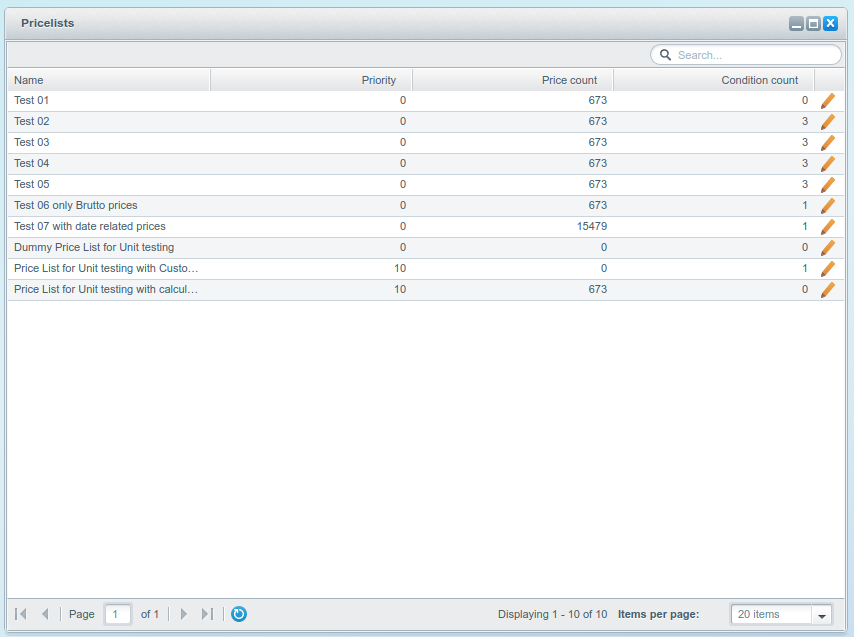Go to the first page arrow

pyautogui.click(x=21, y=614)
